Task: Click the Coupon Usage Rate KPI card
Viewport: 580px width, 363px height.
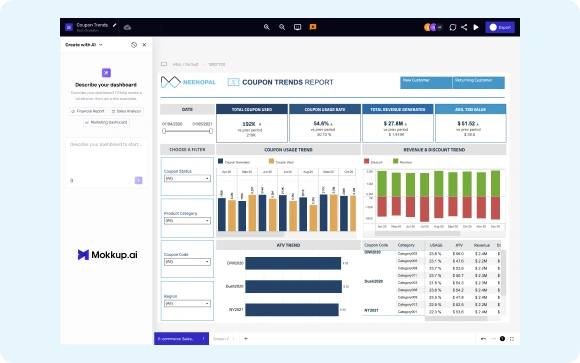Action: pyautogui.click(x=325, y=123)
